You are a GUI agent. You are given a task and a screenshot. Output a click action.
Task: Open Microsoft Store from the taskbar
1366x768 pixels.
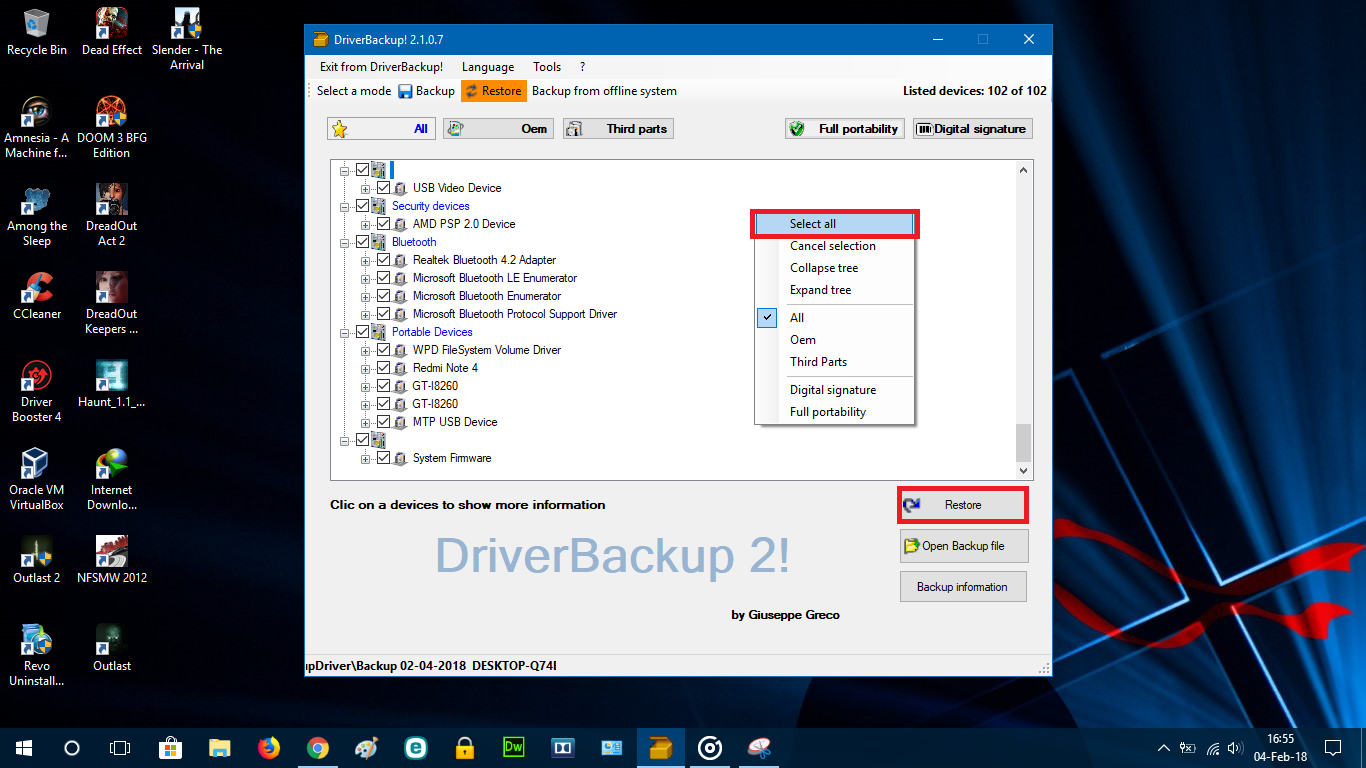[x=171, y=747]
